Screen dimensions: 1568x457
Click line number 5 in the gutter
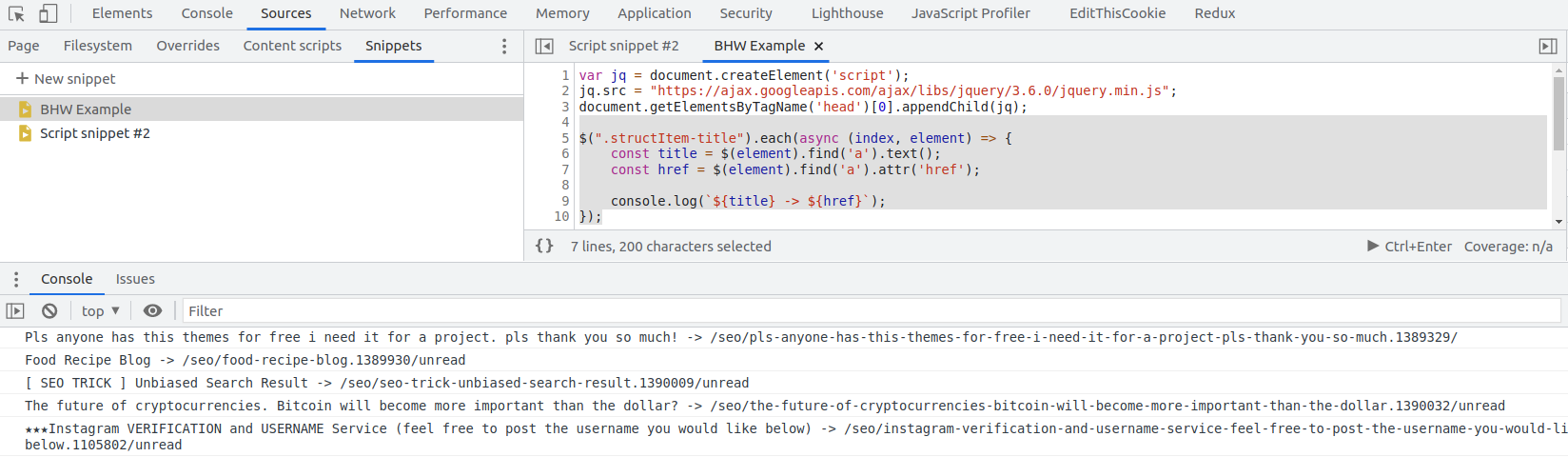click(x=565, y=138)
